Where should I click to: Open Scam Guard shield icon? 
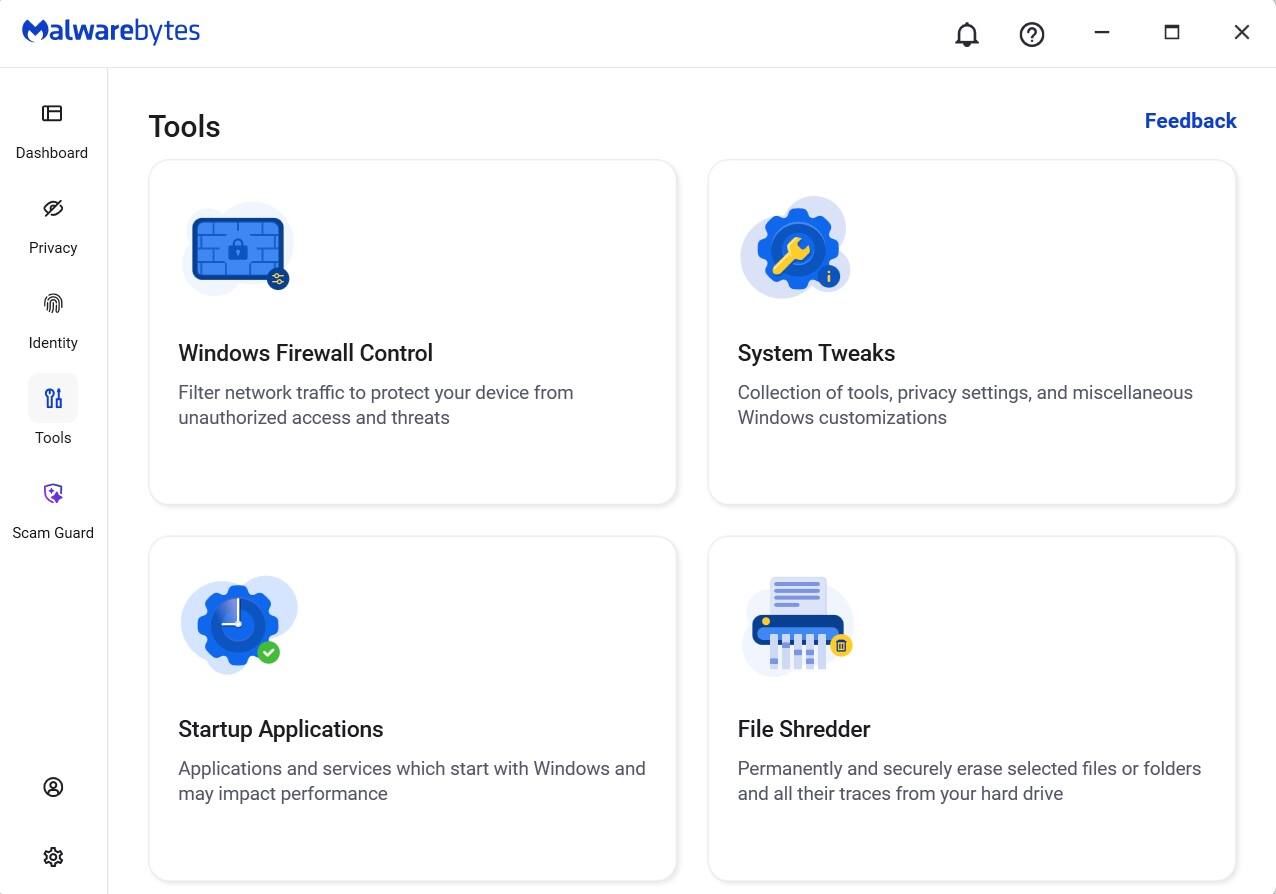click(x=53, y=493)
